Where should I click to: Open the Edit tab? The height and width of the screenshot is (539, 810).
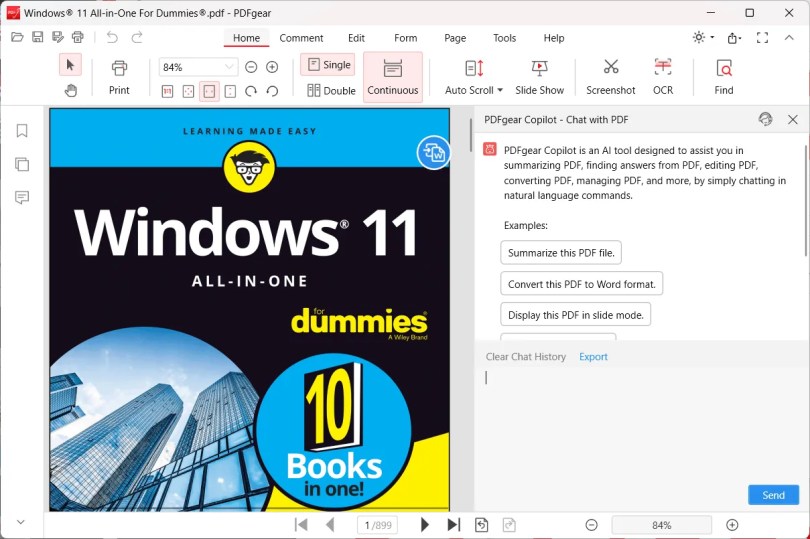click(356, 38)
